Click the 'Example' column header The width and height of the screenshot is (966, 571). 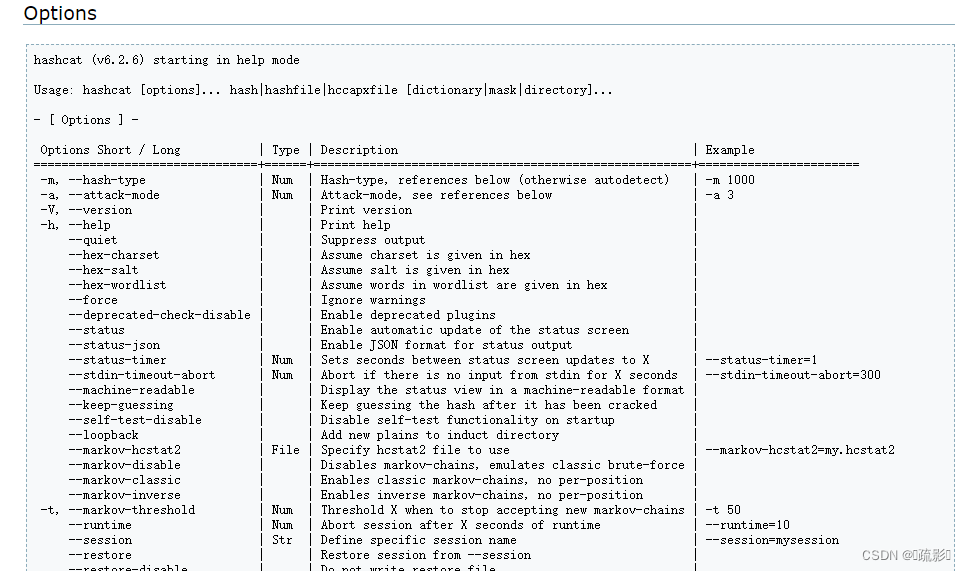coord(730,150)
